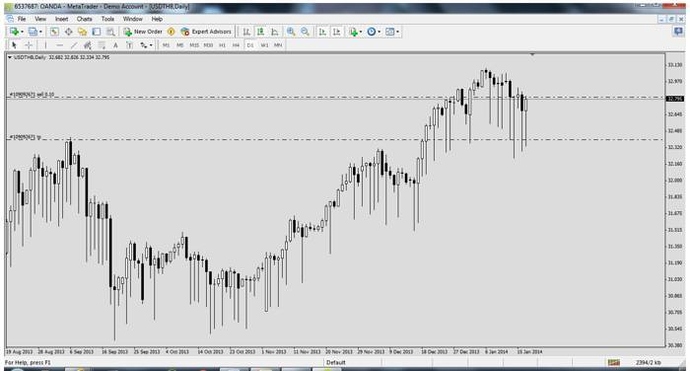
Task: Switch timeframe to M15
Action: [194, 45]
